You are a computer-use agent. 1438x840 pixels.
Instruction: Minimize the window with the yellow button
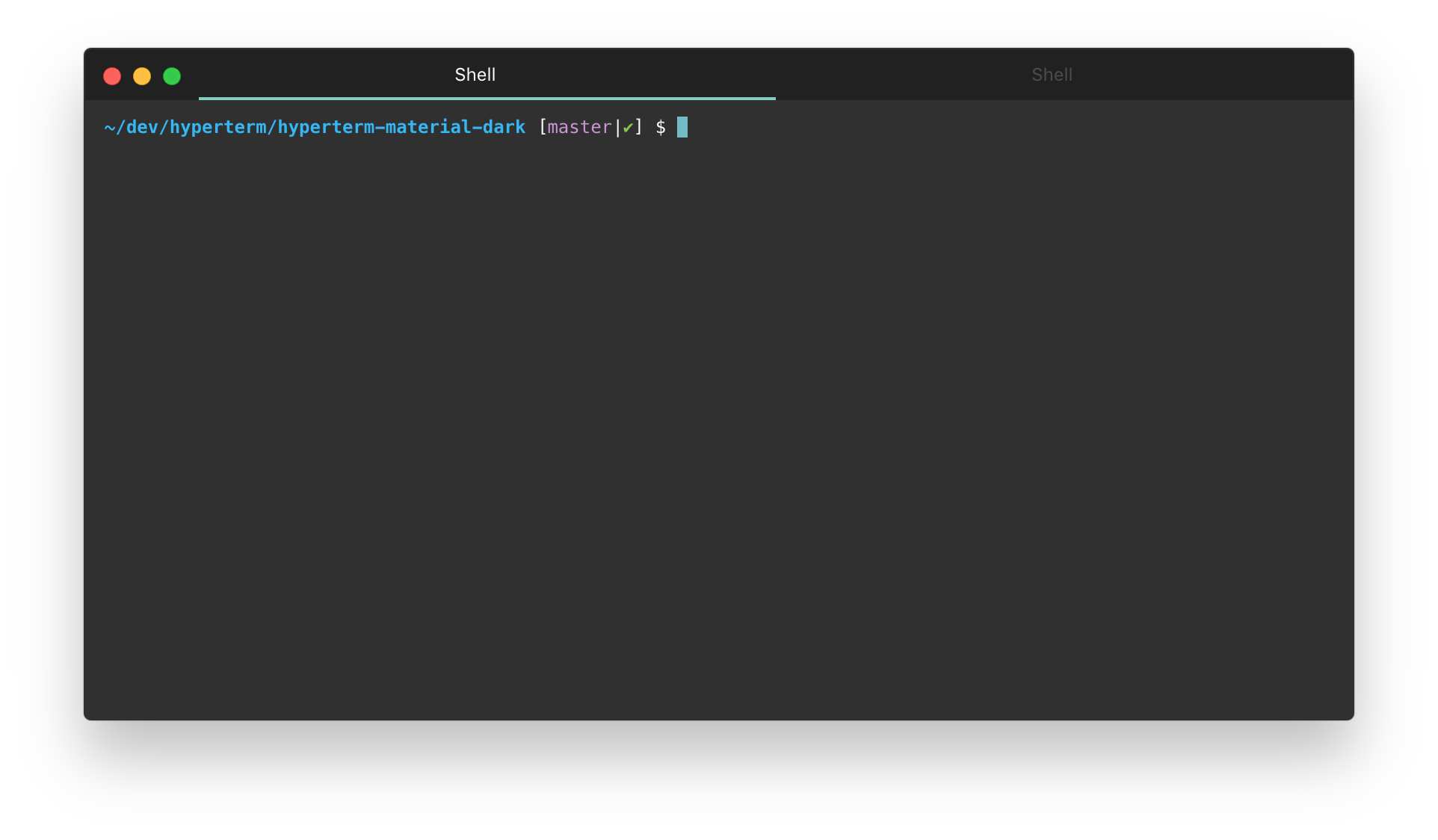tap(142, 76)
